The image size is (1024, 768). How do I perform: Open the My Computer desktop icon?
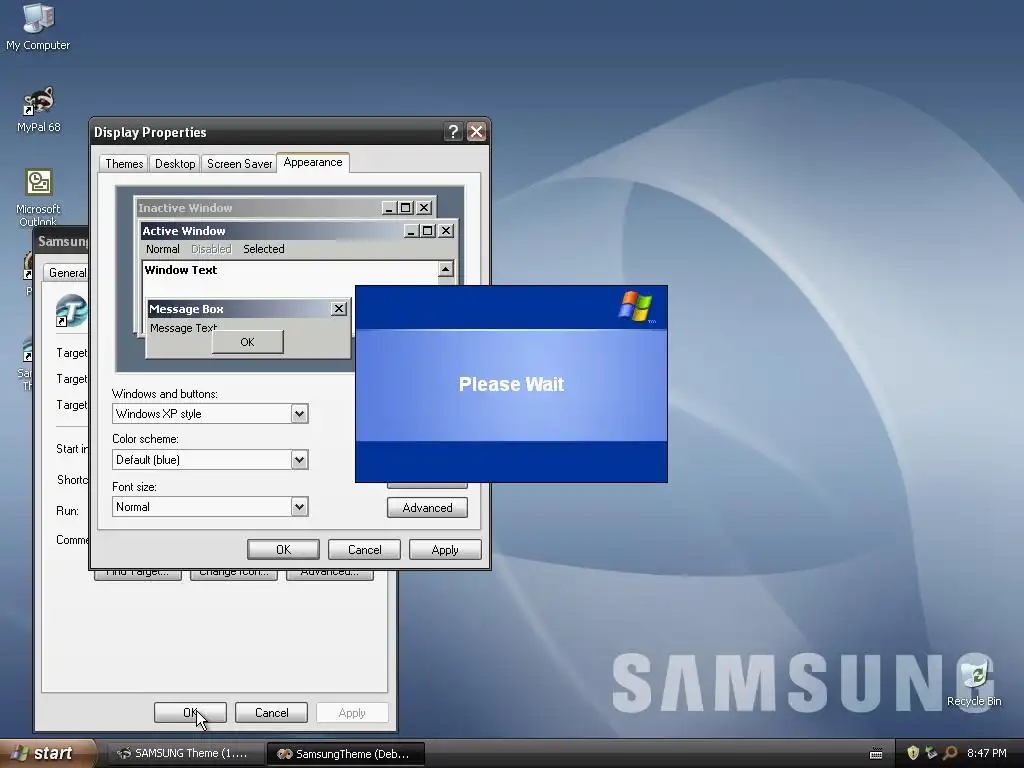point(38,26)
